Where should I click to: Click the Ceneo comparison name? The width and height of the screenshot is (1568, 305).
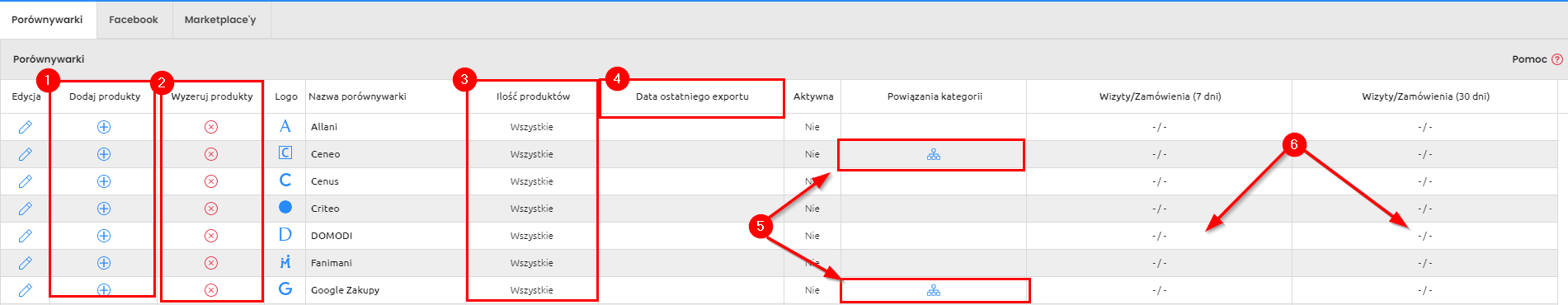tap(325, 154)
